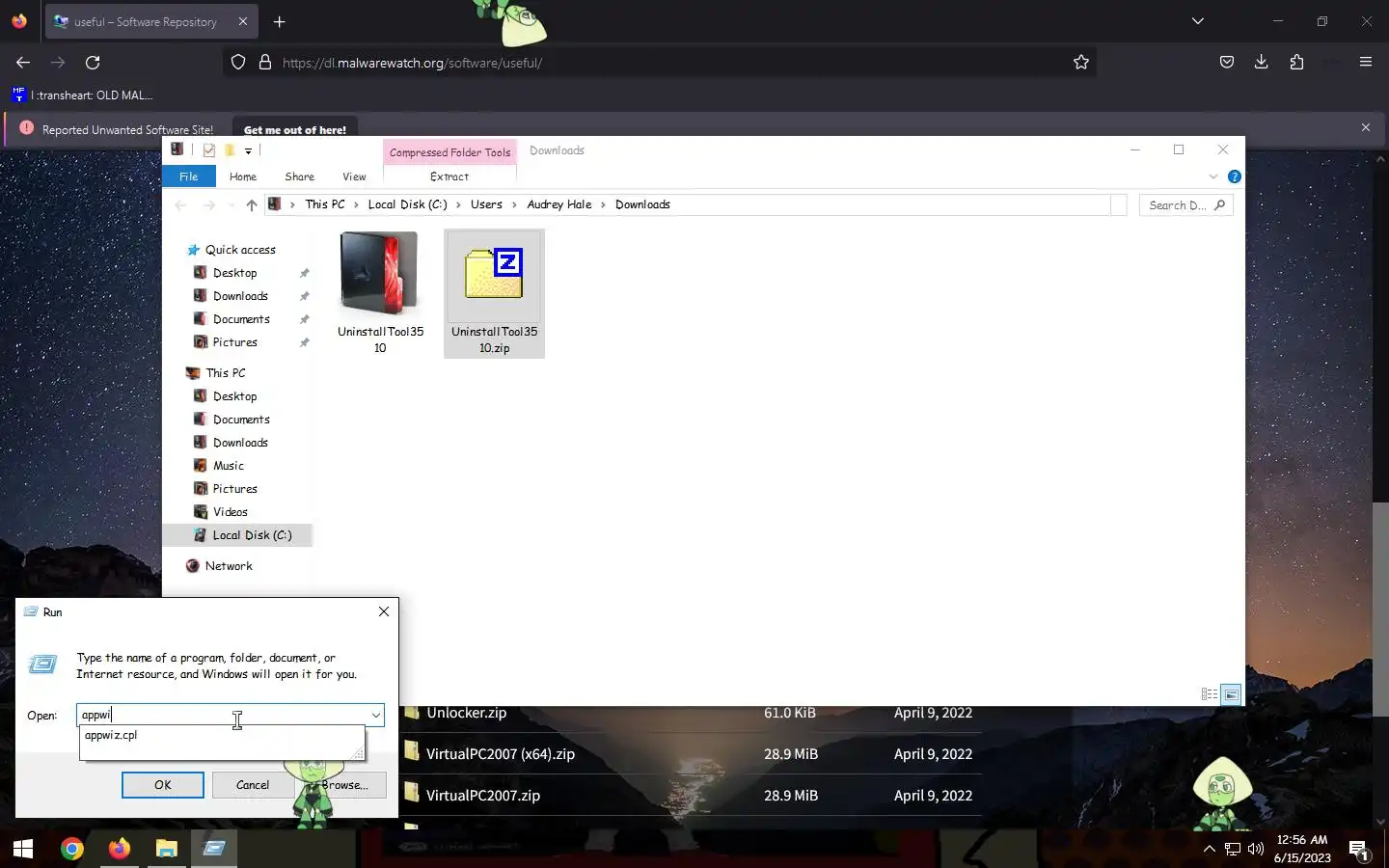Open the address bar history dropdown
Image resolution: width=1389 pixels, height=868 pixels.
pos(1119,204)
